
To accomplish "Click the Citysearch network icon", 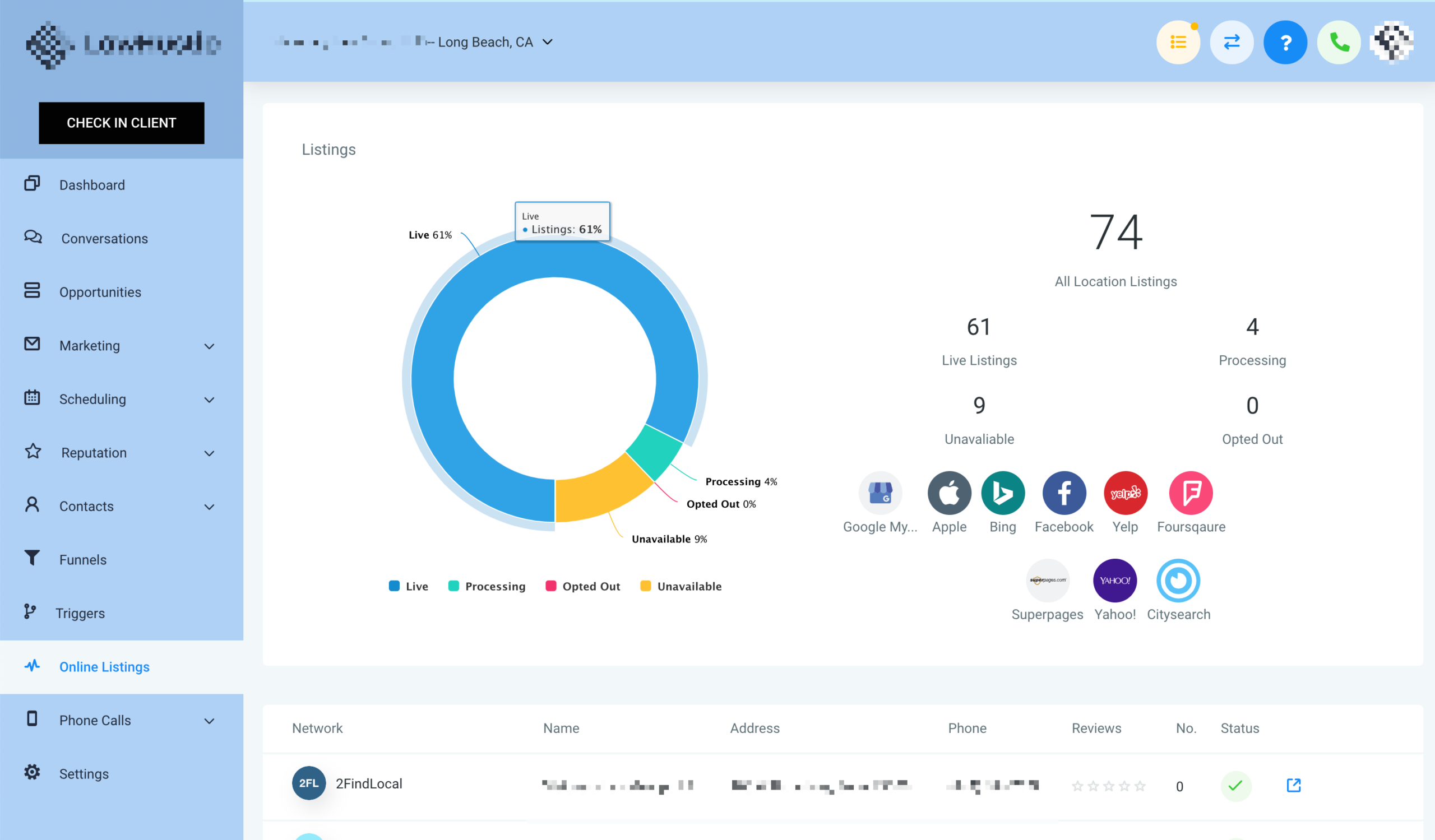I will tap(1178, 581).
